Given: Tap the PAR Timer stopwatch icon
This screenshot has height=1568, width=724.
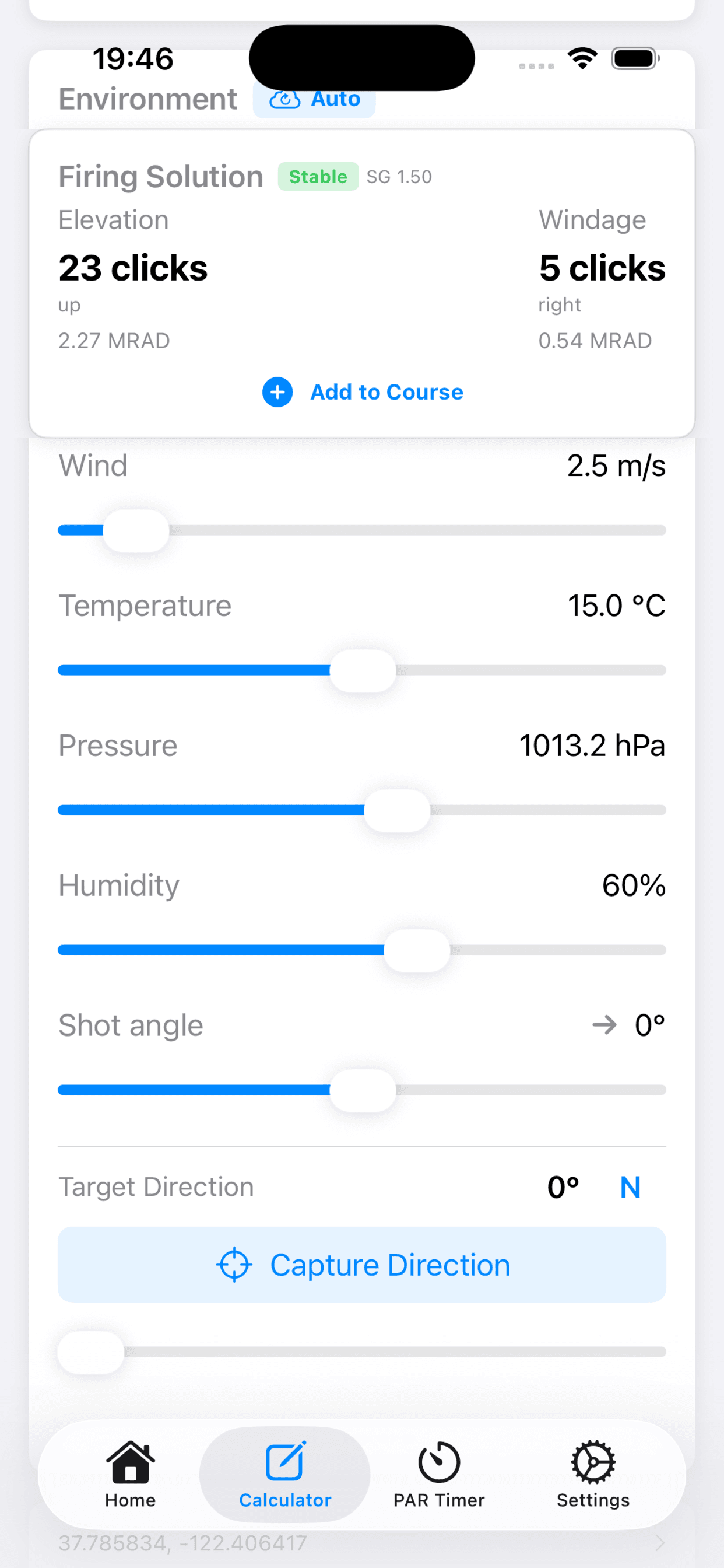Looking at the screenshot, I should click(x=439, y=1461).
